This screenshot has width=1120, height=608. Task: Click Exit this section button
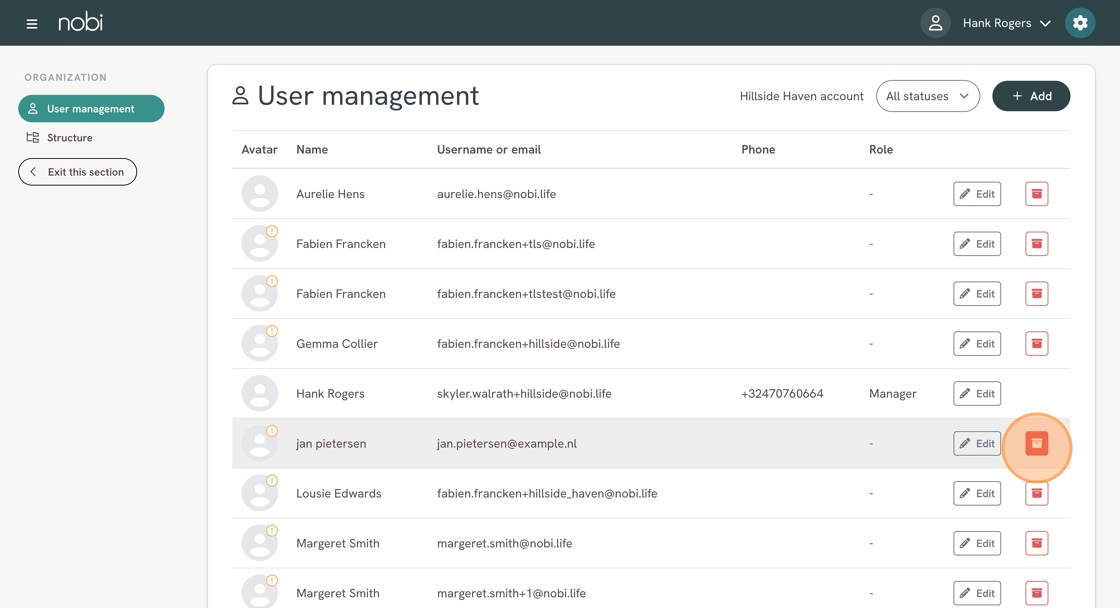77,171
